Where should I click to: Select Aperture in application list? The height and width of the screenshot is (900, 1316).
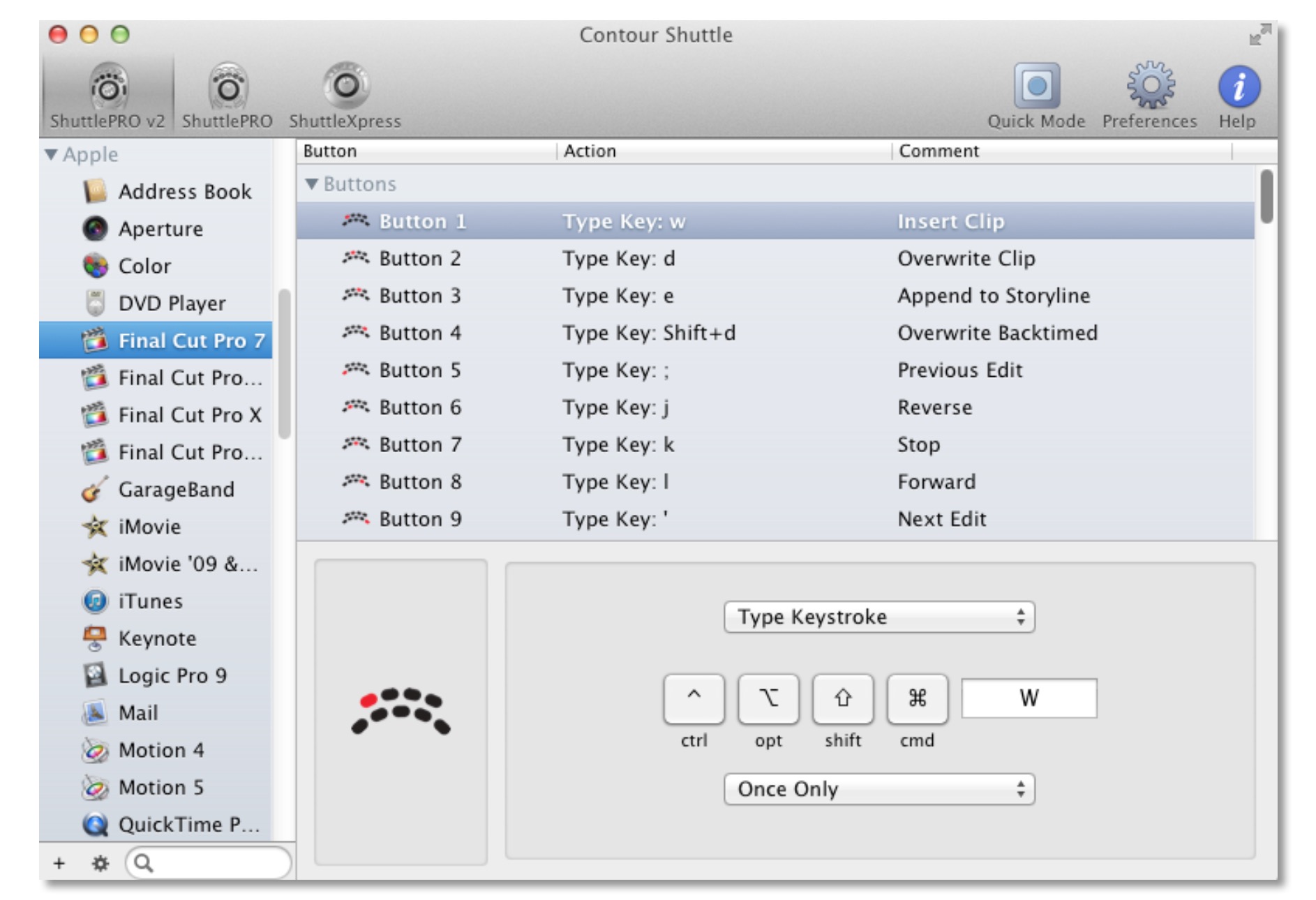pyautogui.click(x=156, y=229)
